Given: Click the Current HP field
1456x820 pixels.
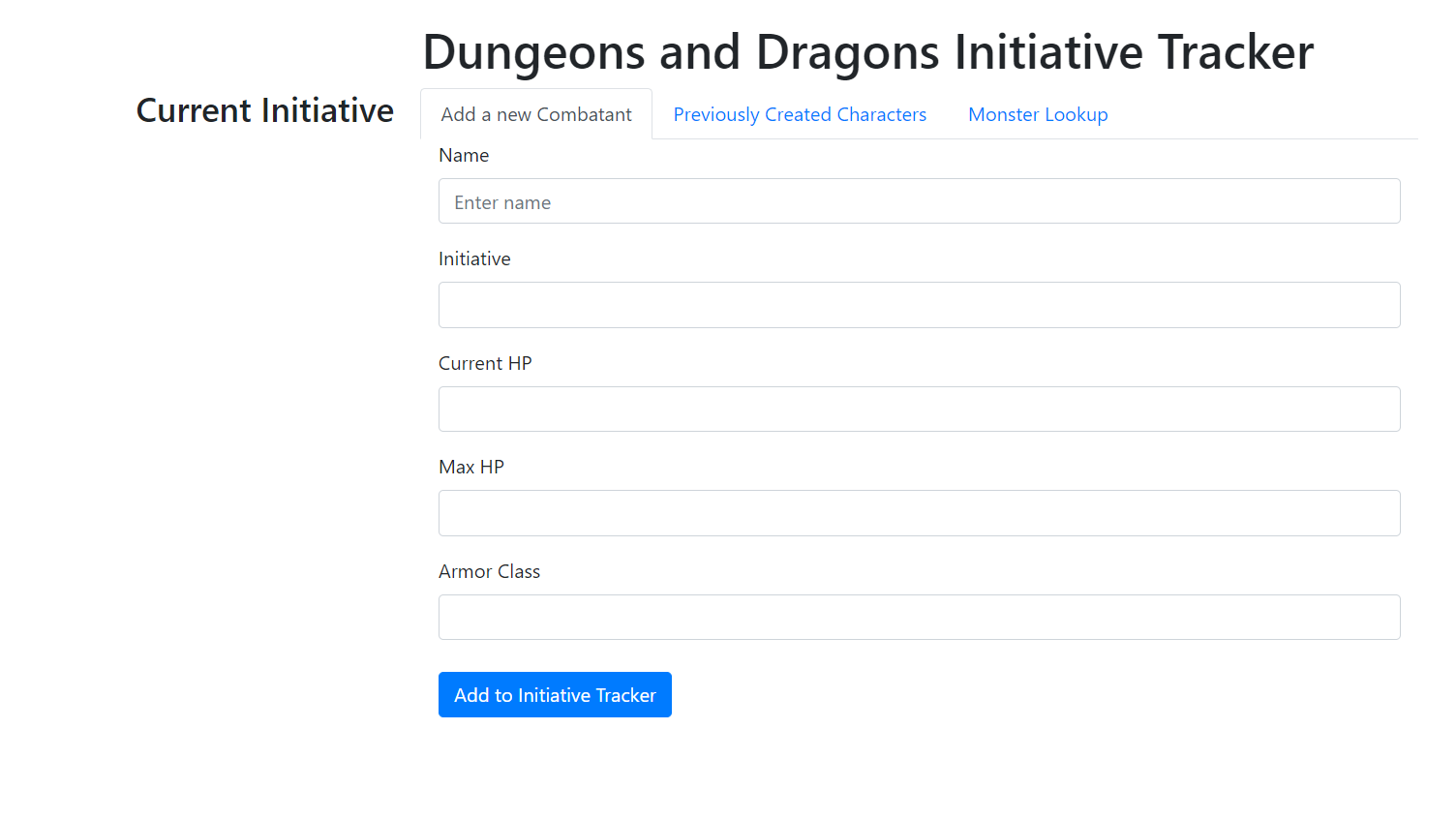Looking at the screenshot, I should pos(919,409).
